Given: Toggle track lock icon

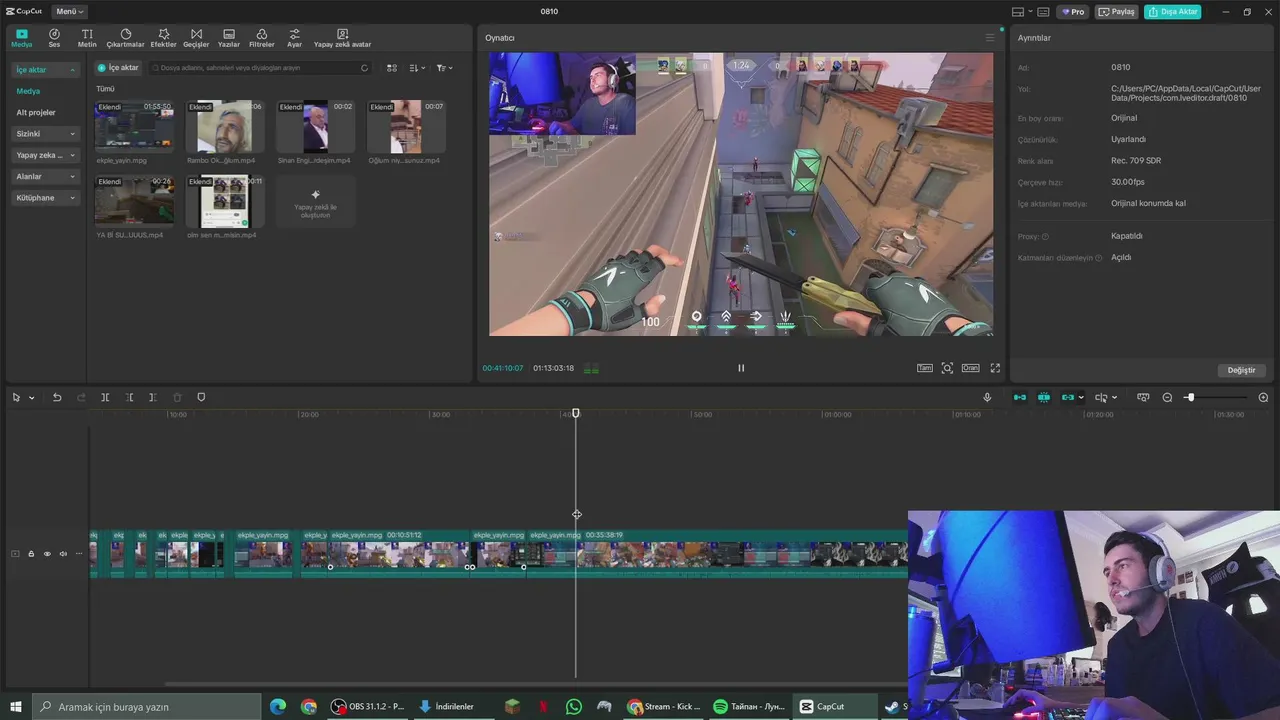Looking at the screenshot, I should (31, 554).
